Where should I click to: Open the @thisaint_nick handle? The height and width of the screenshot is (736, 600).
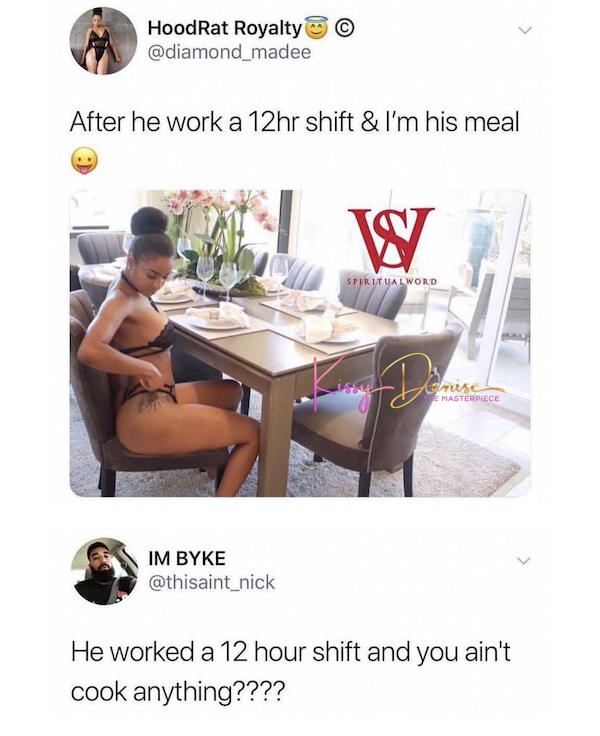pos(211,583)
